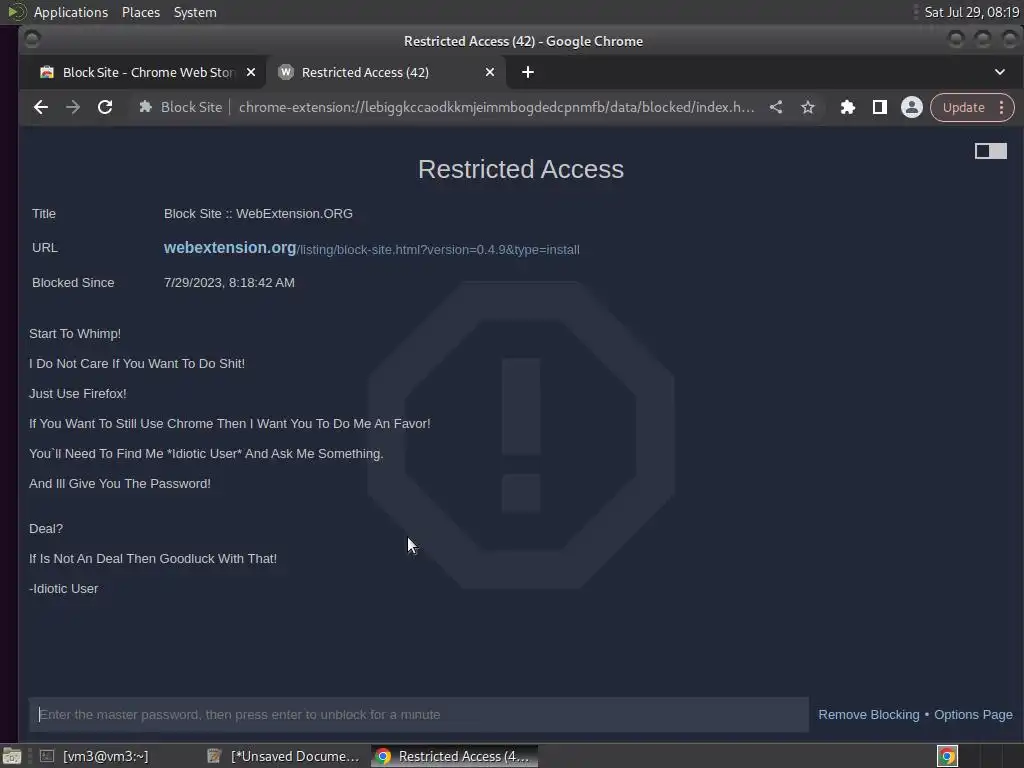Open a new tab with the plus button
The image size is (1024, 768).
(528, 72)
